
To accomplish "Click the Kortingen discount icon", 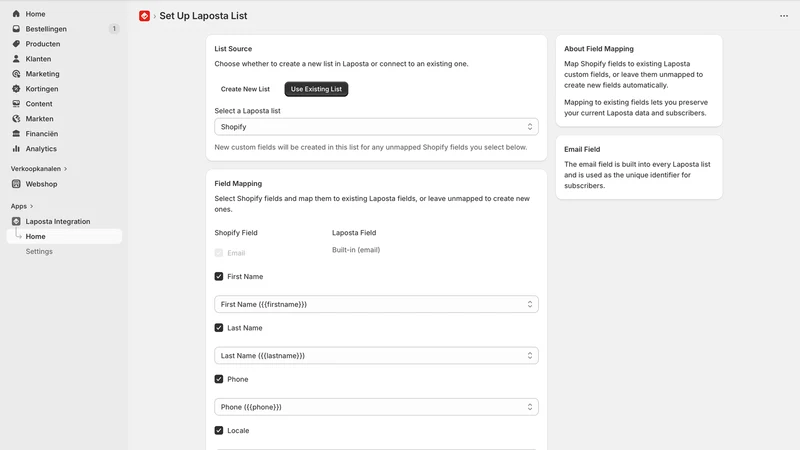I will click(x=16, y=89).
